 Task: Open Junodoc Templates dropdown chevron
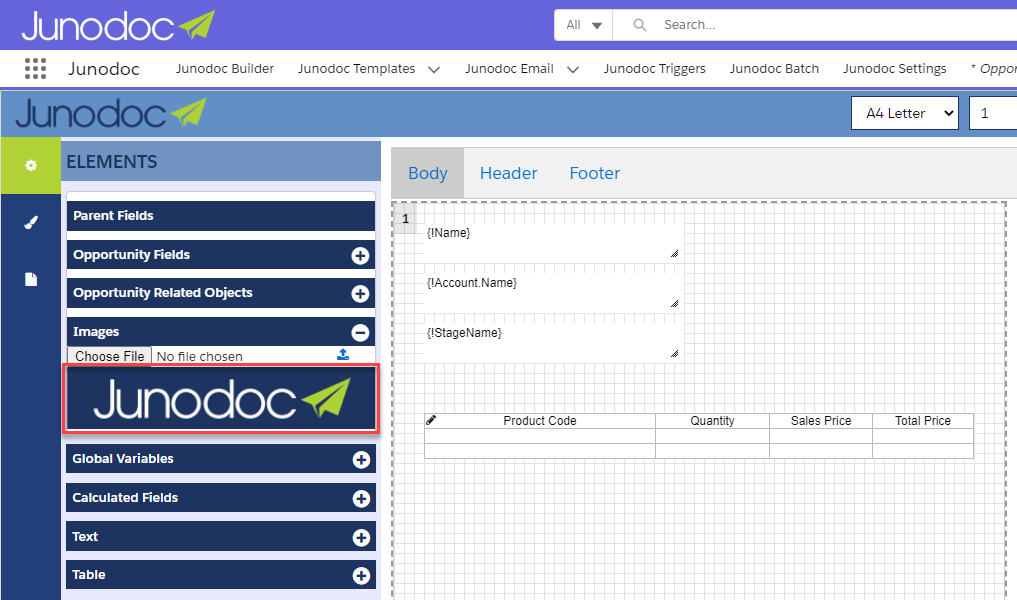pyautogui.click(x=434, y=69)
